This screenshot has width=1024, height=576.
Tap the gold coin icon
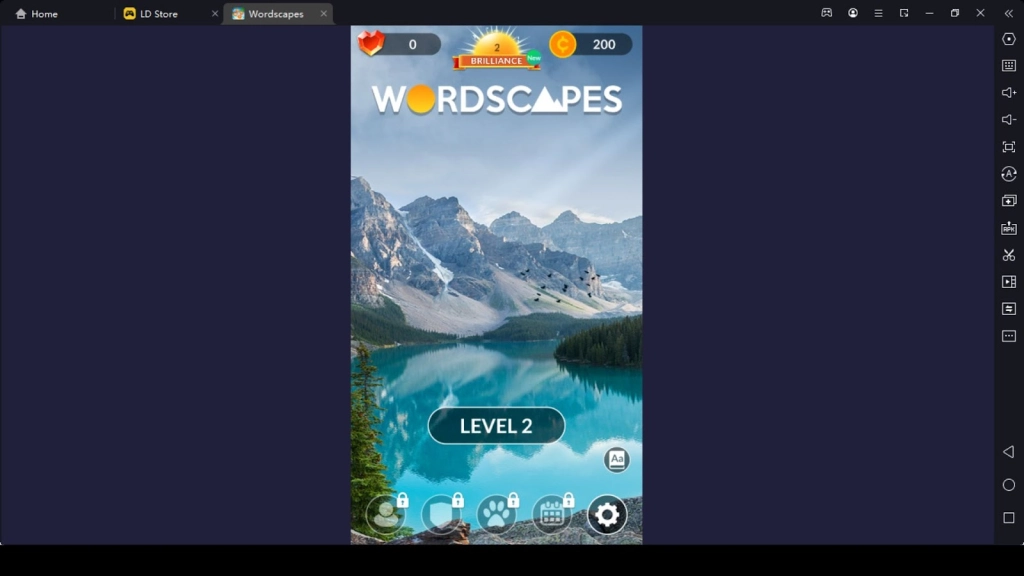coord(562,44)
